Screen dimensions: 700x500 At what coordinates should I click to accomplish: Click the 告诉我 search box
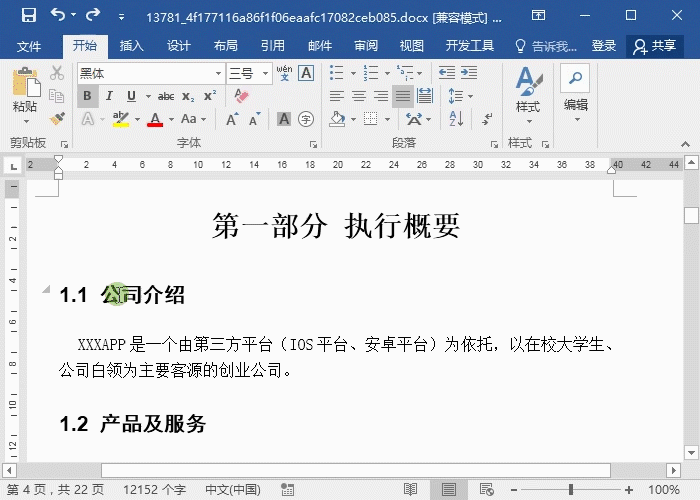click(546, 46)
